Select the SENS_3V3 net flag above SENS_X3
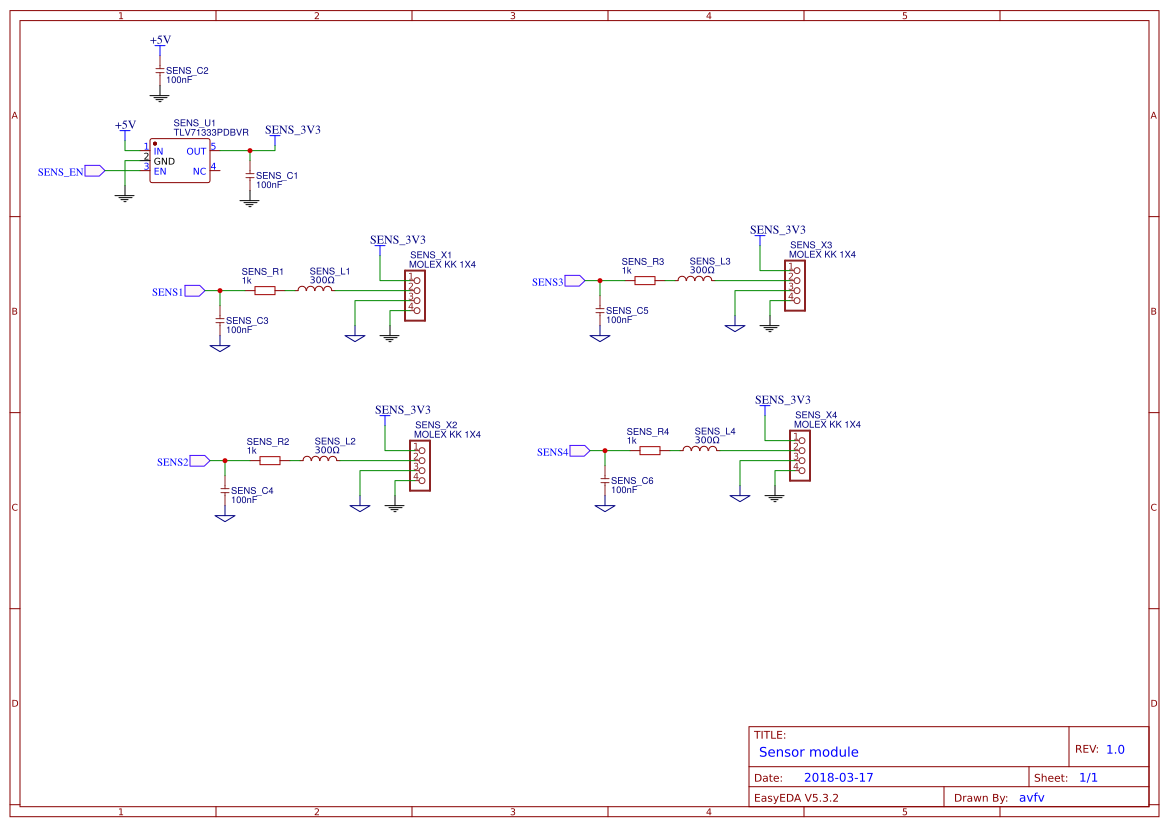Image resolution: width=1169 pixels, height=827 pixels. click(x=778, y=231)
